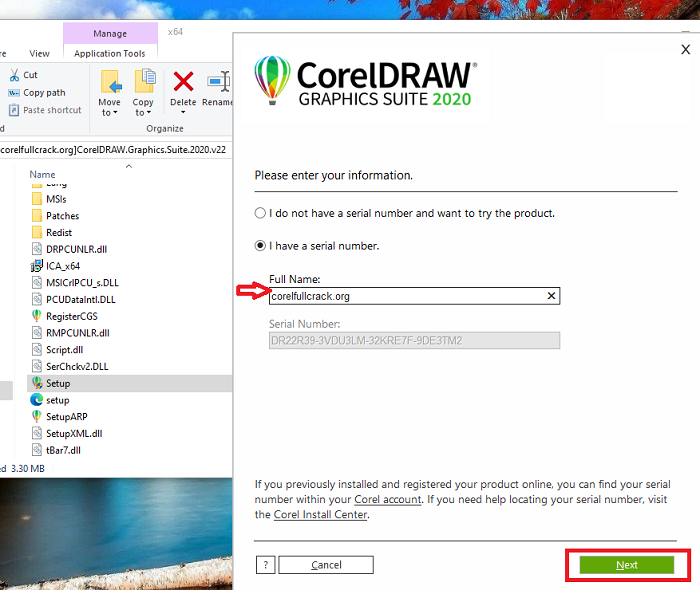
Task: Select the 'I have a serial number' option
Action: (x=261, y=245)
